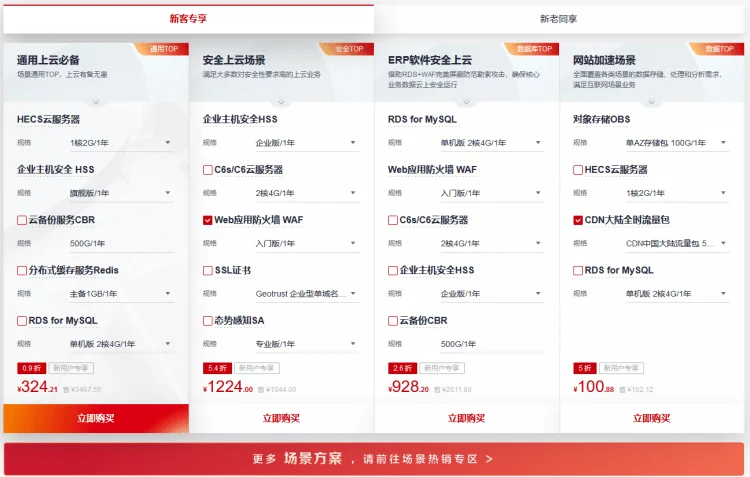Click the 安全TOP badge

349,48
